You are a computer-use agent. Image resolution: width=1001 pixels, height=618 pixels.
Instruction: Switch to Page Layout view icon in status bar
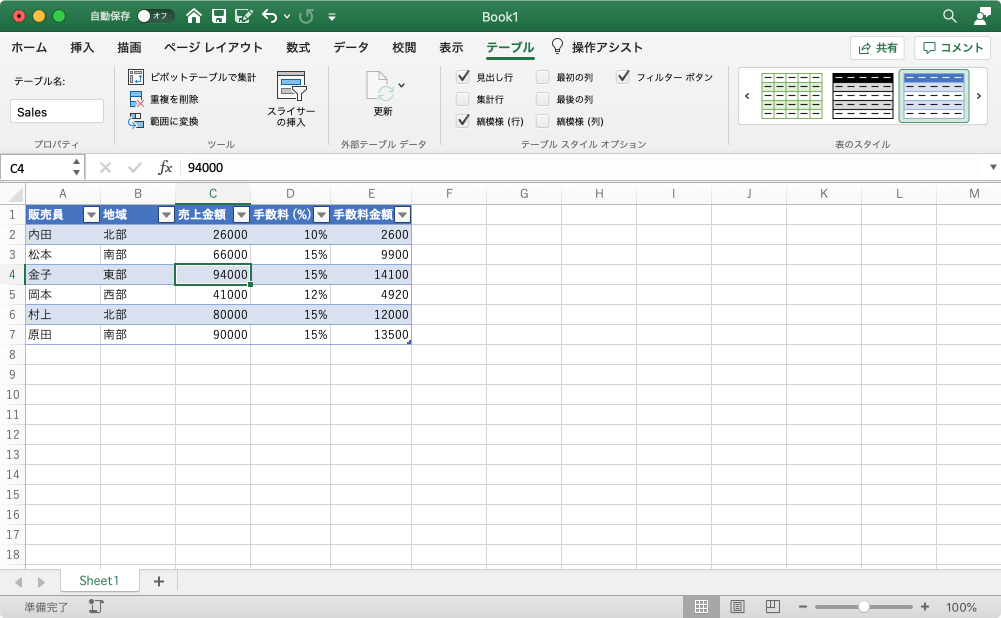[x=737, y=607]
